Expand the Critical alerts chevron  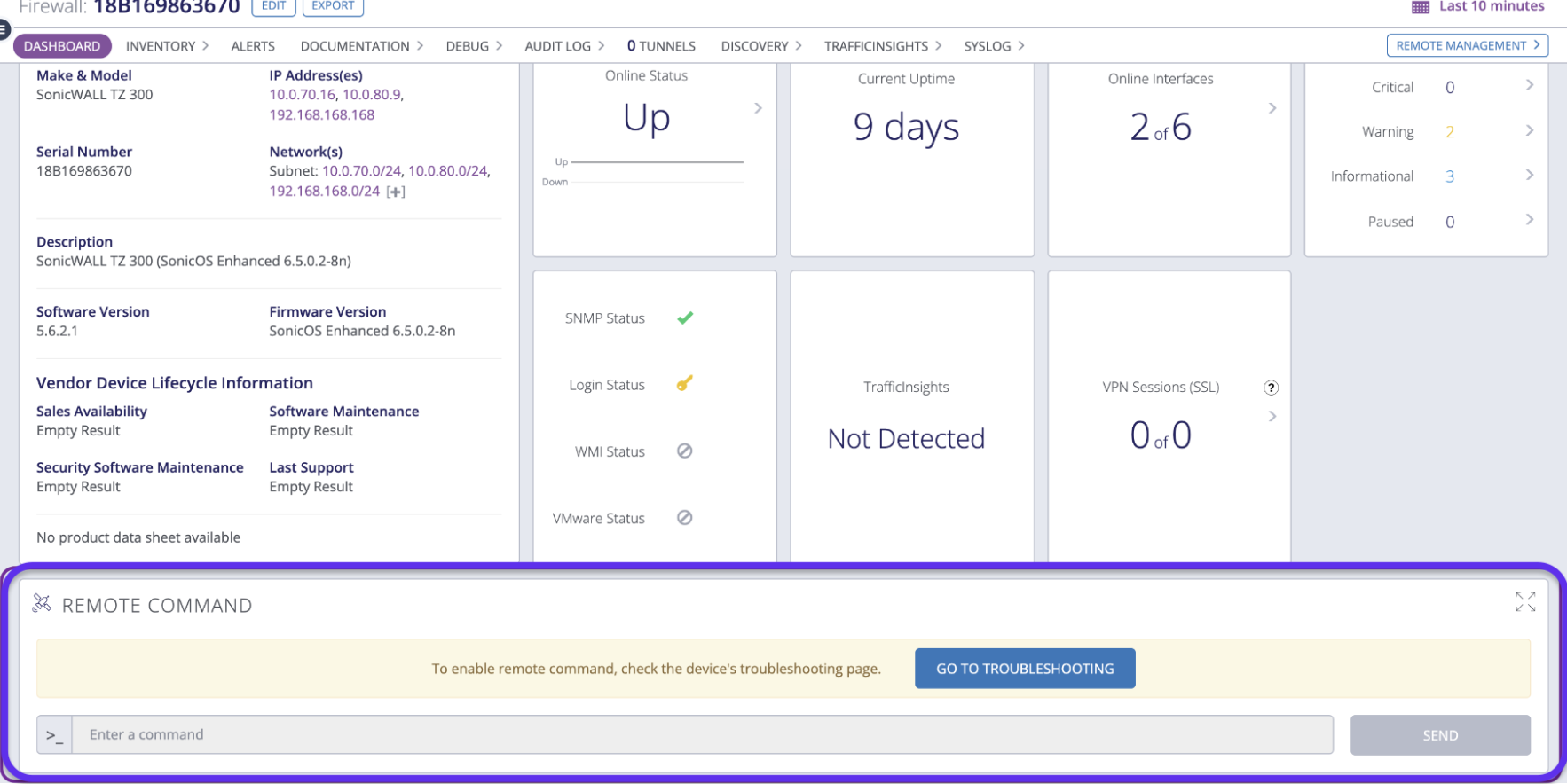1530,85
